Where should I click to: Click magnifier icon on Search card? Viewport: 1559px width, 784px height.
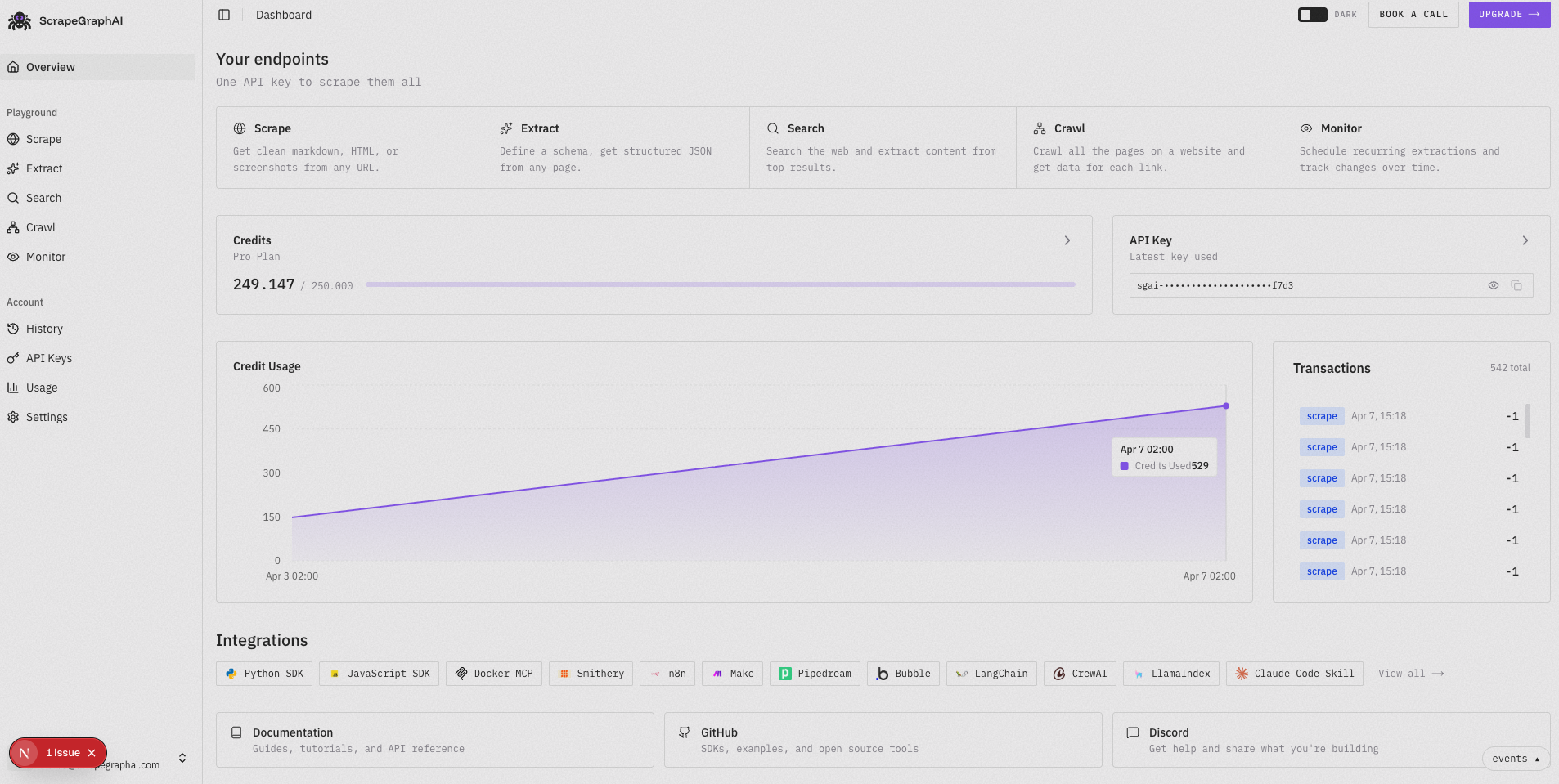(773, 128)
